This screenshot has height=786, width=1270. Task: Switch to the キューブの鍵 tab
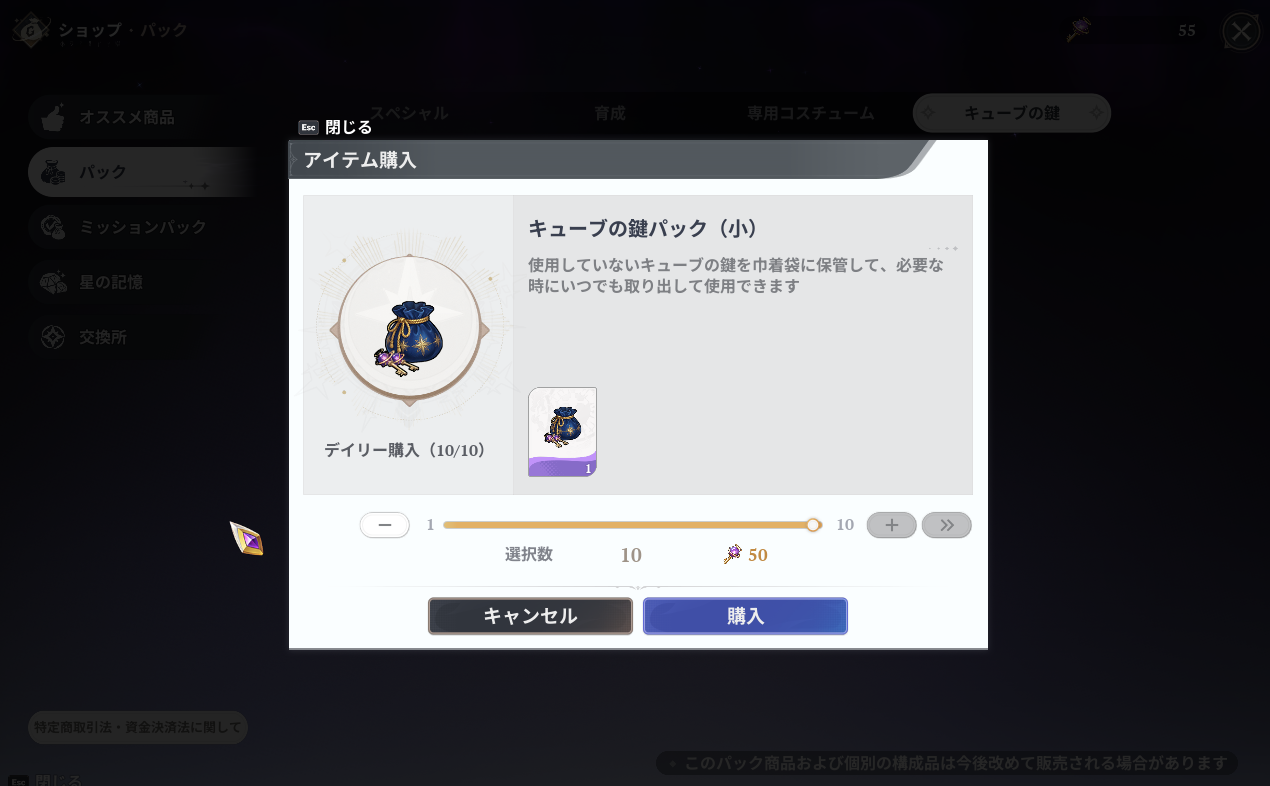pyautogui.click(x=1012, y=113)
